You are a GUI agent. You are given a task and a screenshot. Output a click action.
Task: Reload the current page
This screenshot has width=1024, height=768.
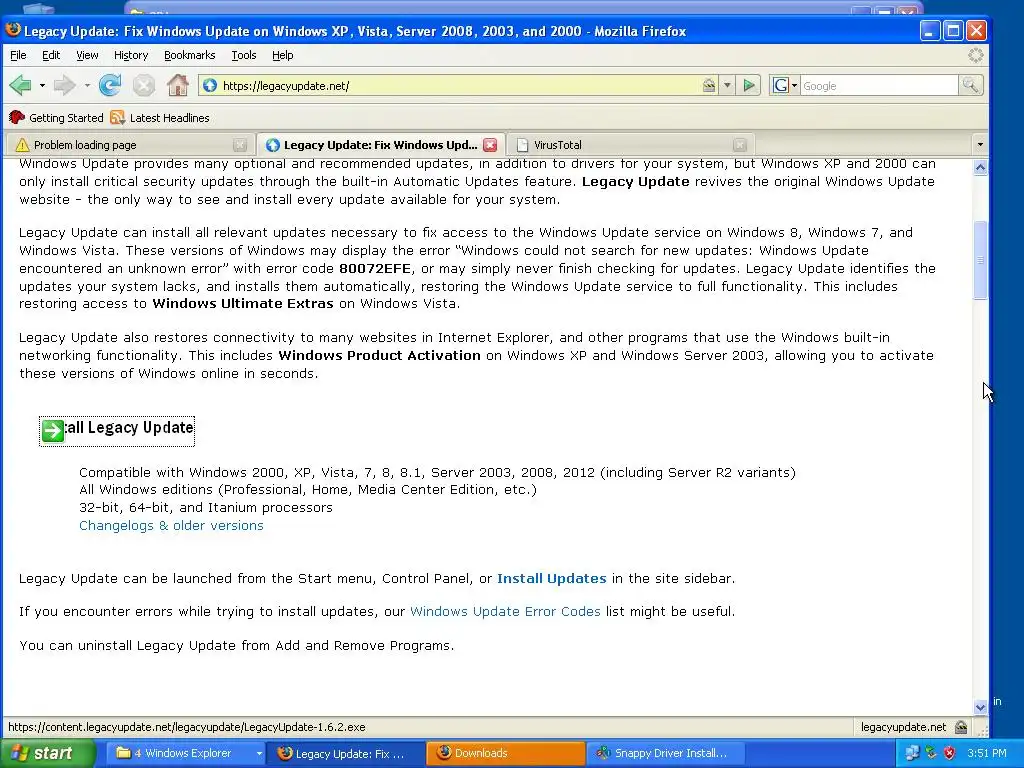[x=110, y=85]
